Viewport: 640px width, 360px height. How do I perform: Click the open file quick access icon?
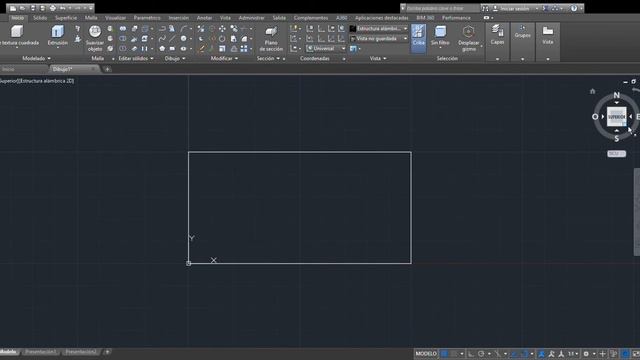pyautogui.click(x=23, y=8)
